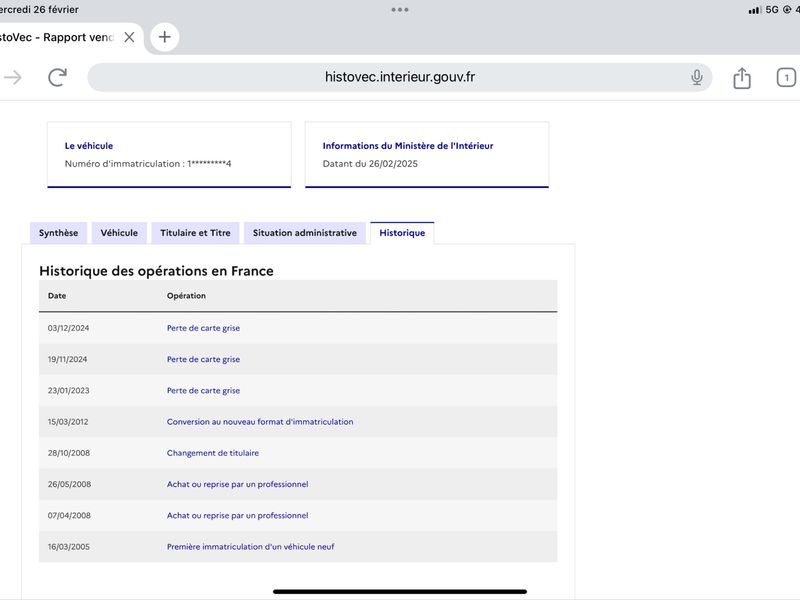The height and width of the screenshot is (600, 800).
Task: Close the HistoVec Rapport tab
Action: click(x=130, y=37)
